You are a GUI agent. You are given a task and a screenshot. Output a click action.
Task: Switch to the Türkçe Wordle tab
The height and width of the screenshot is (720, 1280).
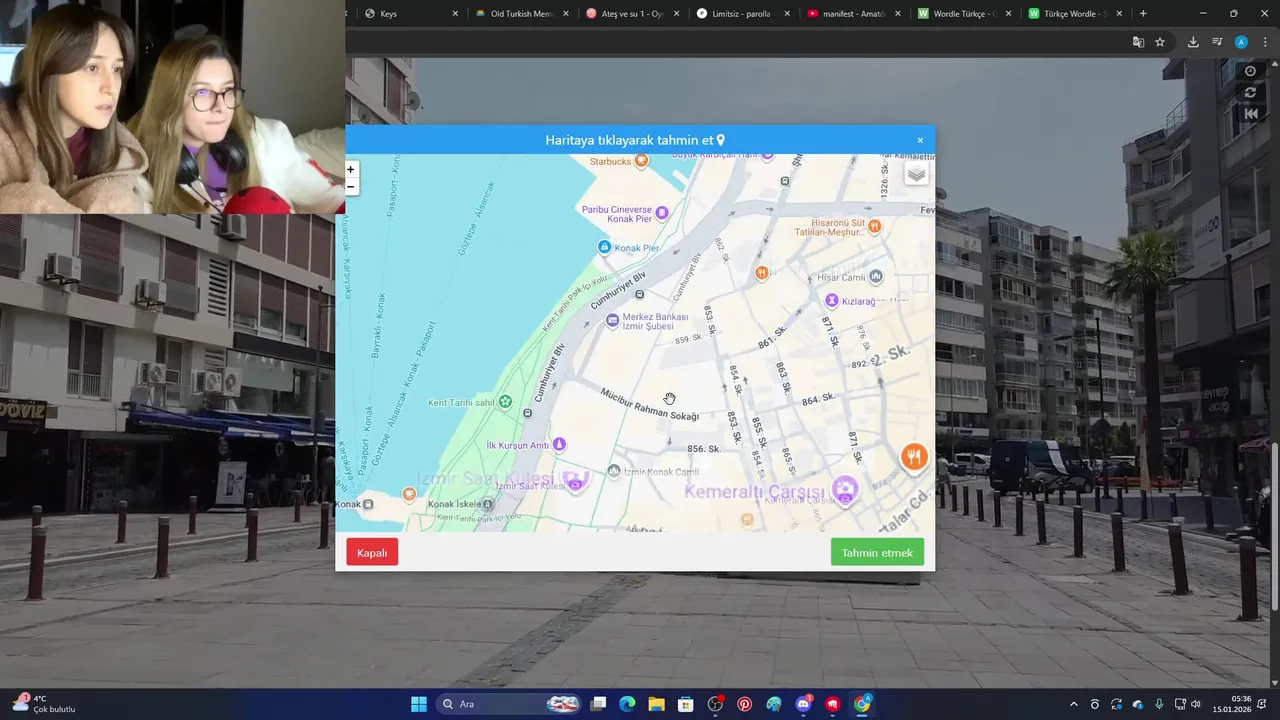point(1074,14)
